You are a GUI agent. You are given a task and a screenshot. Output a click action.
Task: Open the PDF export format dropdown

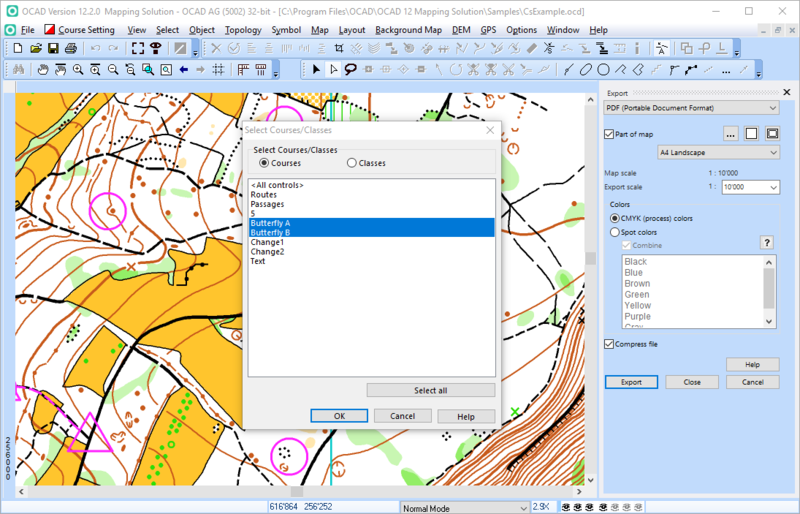point(691,108)
